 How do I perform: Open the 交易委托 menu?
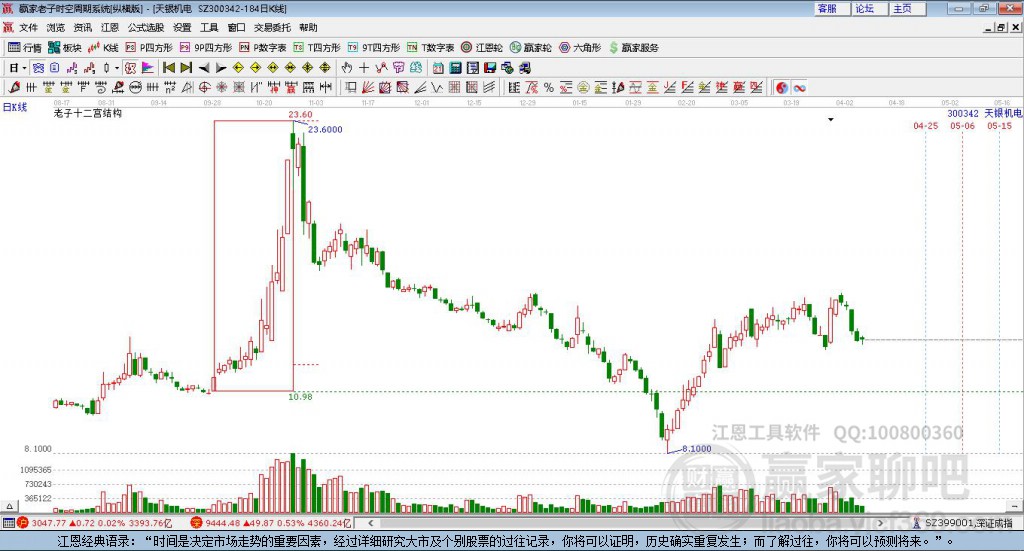(272, 27)
